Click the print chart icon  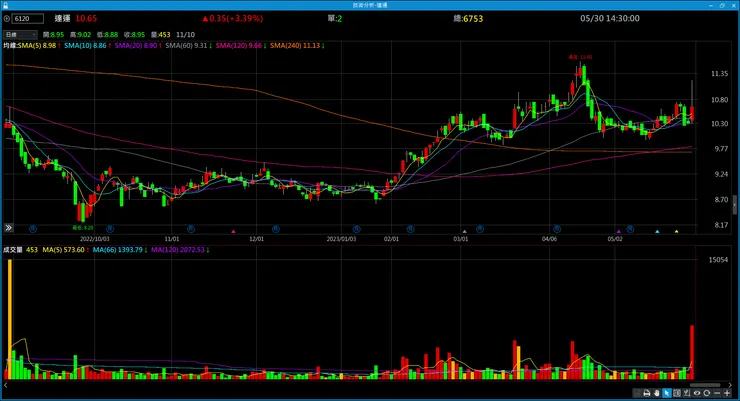[x=647, y=393]
